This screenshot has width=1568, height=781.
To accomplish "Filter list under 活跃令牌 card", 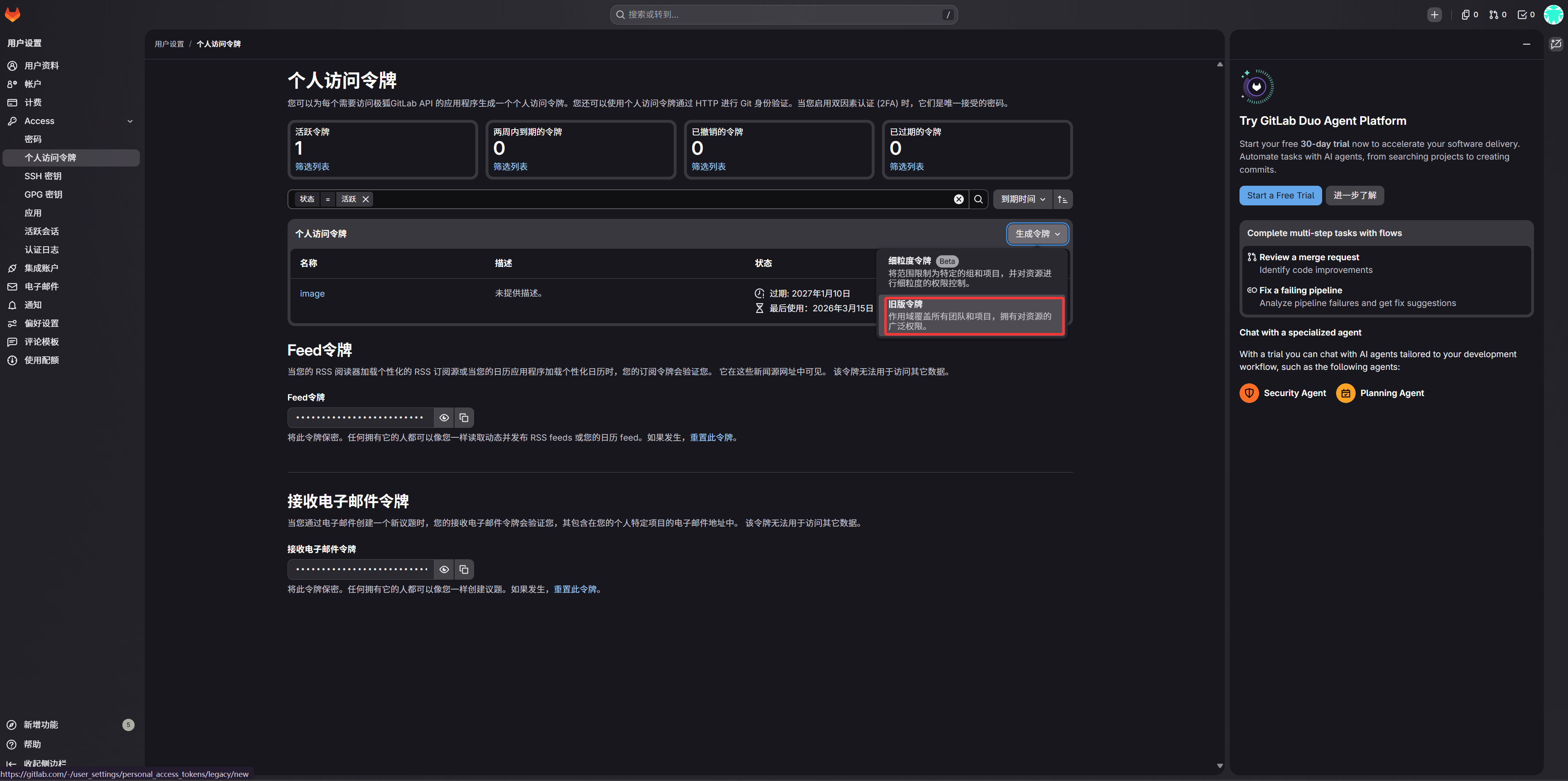I will click(x=312, y=167).
